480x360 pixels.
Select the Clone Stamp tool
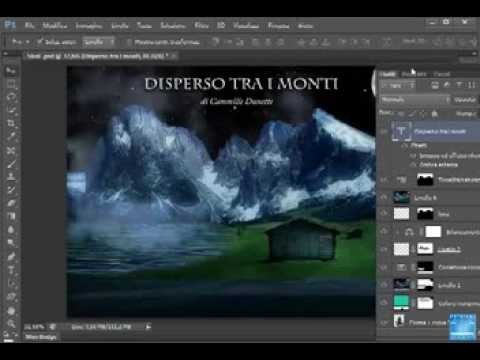[11, 177]
